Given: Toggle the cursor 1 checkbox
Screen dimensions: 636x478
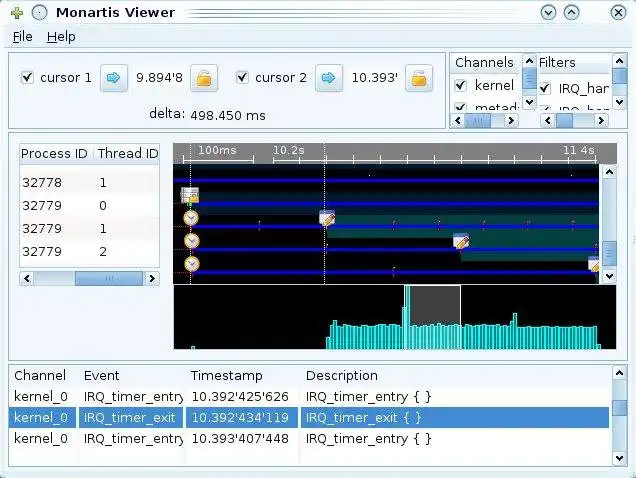Looking at the screenshot, I should click(x=27, y=77).
